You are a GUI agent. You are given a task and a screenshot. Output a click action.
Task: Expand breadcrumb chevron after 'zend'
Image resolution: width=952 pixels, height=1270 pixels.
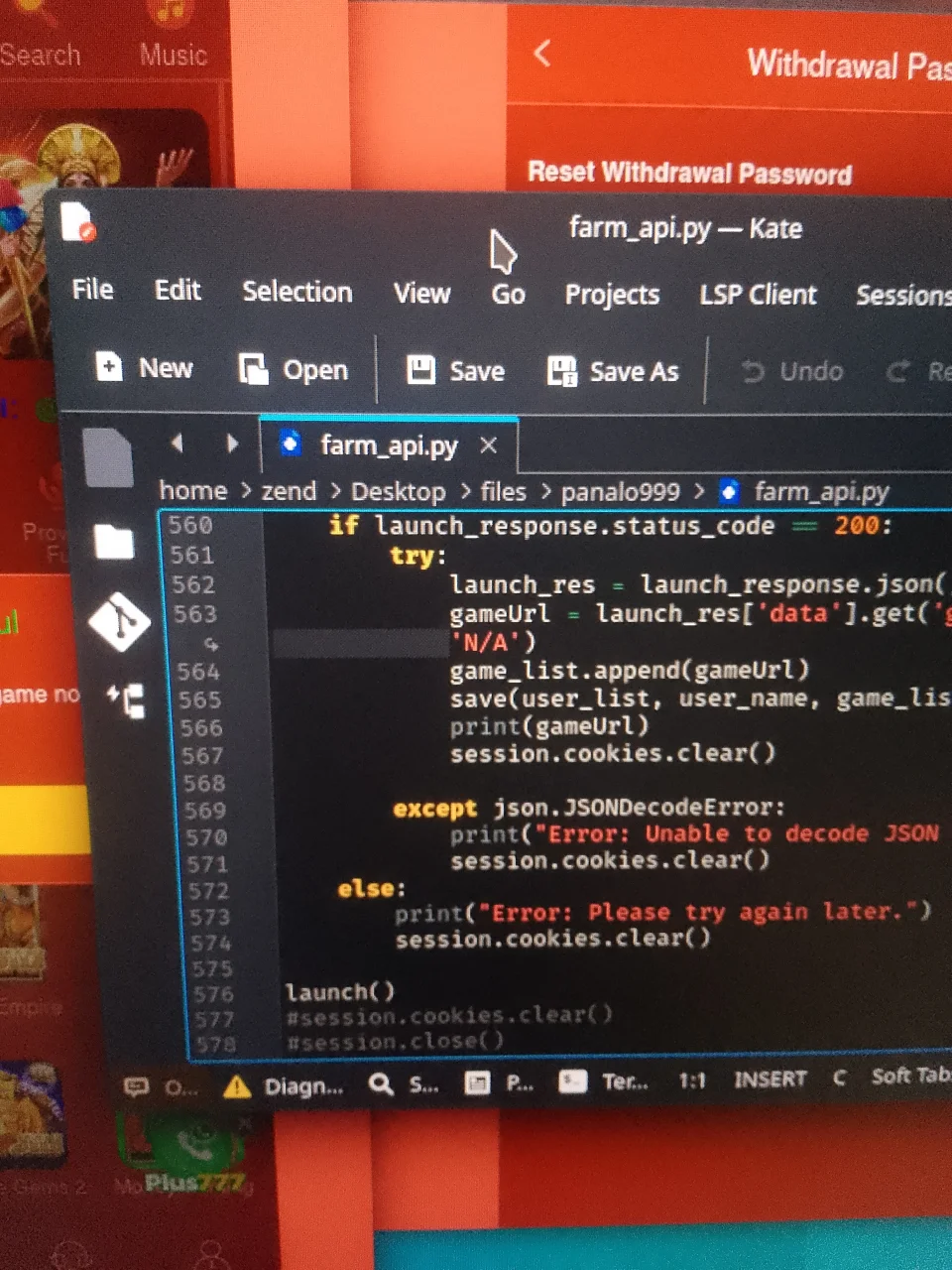334,491
